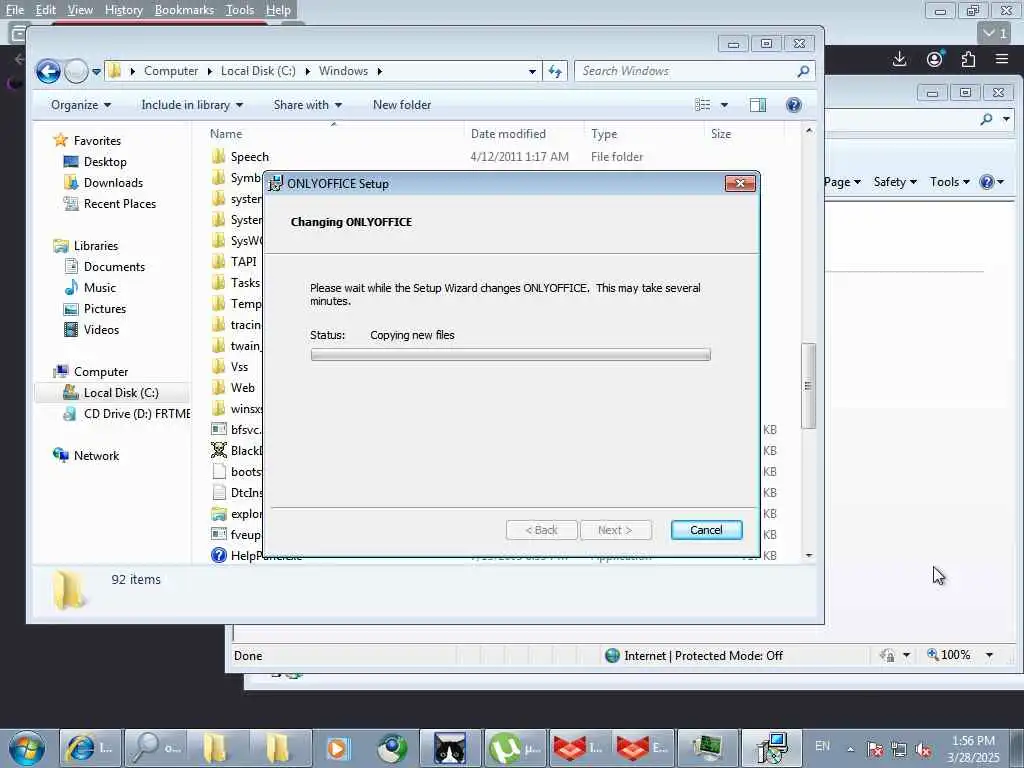Image resolution: width=1024 pixels, height=768 pixels.
Task: Click the magnifier icon in Search Windows
Action: [803, 71]
